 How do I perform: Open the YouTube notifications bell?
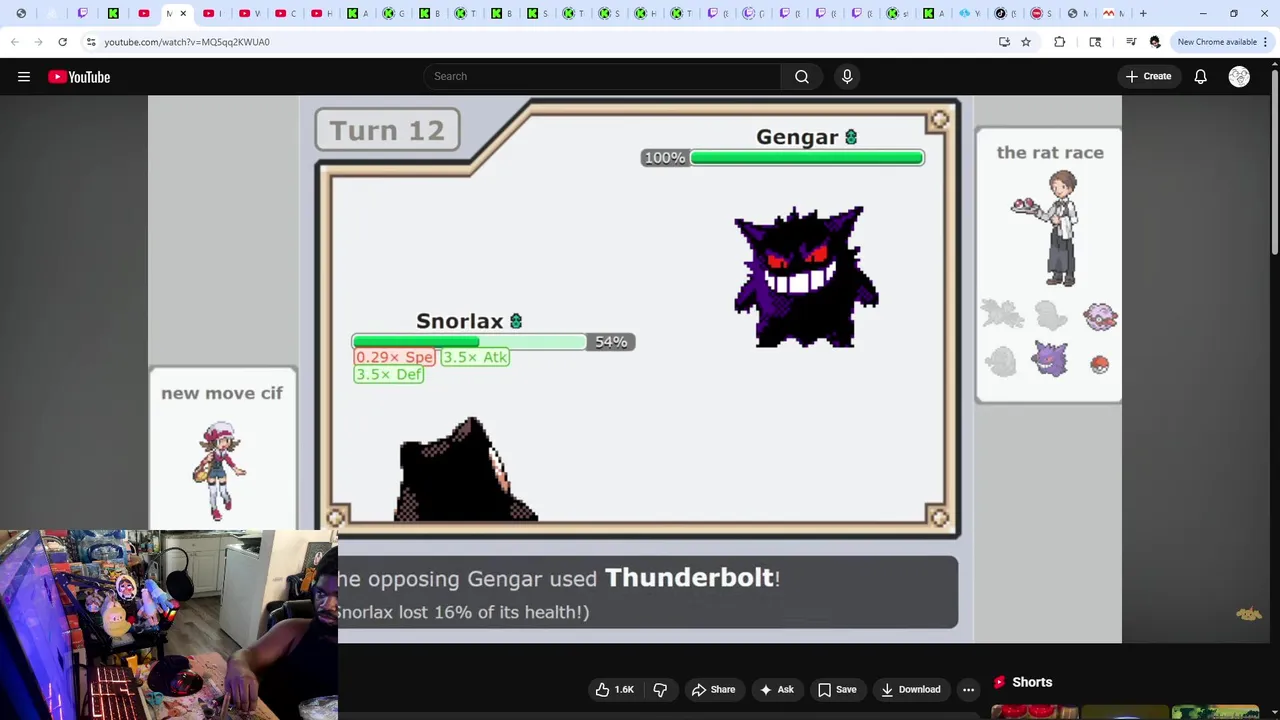tap(1201, 77)
